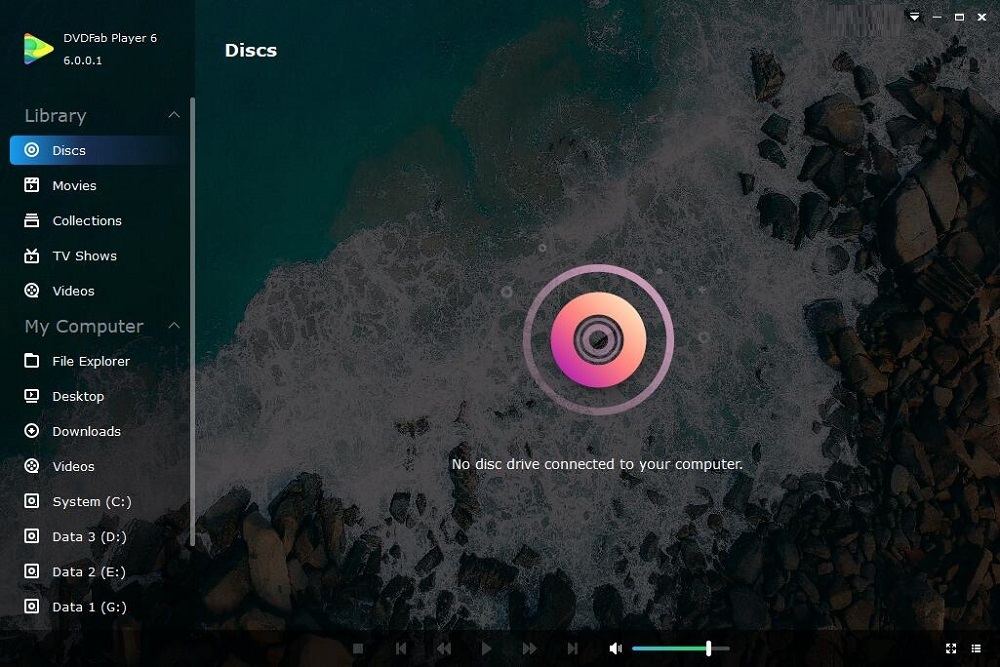Mute audio with the speaker icon
Viewport: 1000px width, 667px height.
click(x=615, y=649)
